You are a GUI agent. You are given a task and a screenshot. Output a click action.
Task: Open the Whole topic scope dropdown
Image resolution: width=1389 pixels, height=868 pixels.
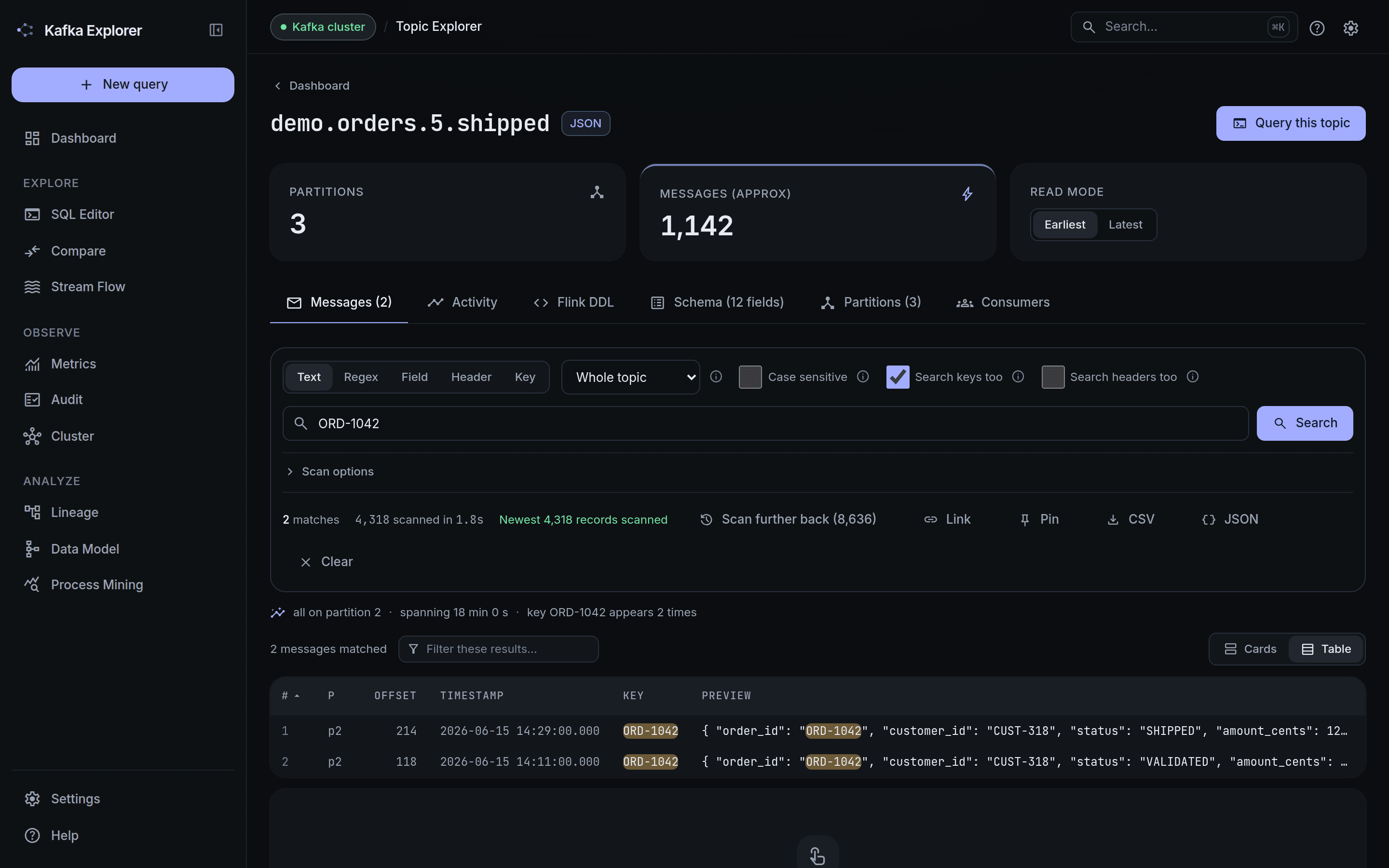[630, 377]
